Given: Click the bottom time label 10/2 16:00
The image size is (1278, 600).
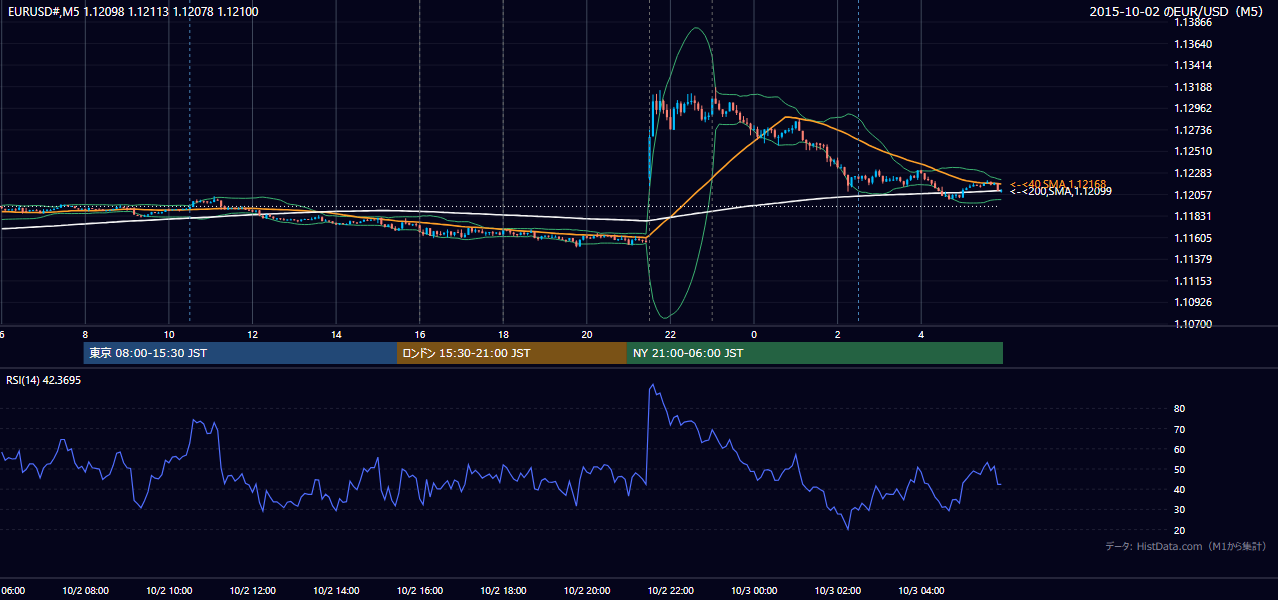Looking at the screenshot, I should click(420, 590).
